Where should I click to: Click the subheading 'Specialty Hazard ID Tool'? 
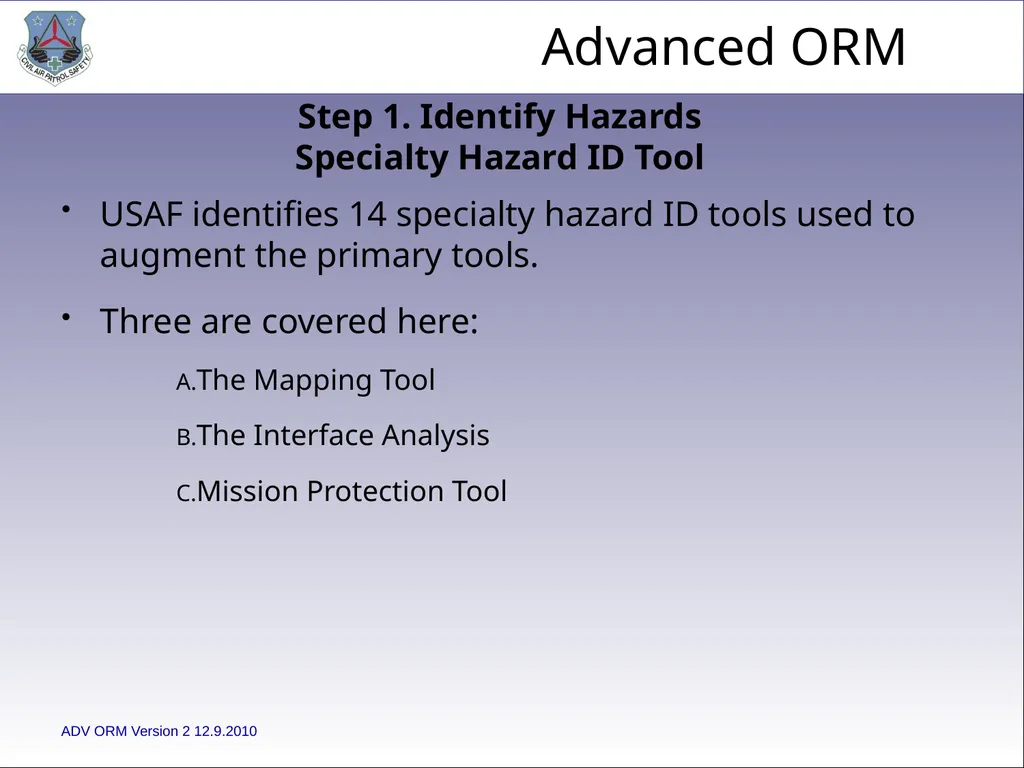500,157
